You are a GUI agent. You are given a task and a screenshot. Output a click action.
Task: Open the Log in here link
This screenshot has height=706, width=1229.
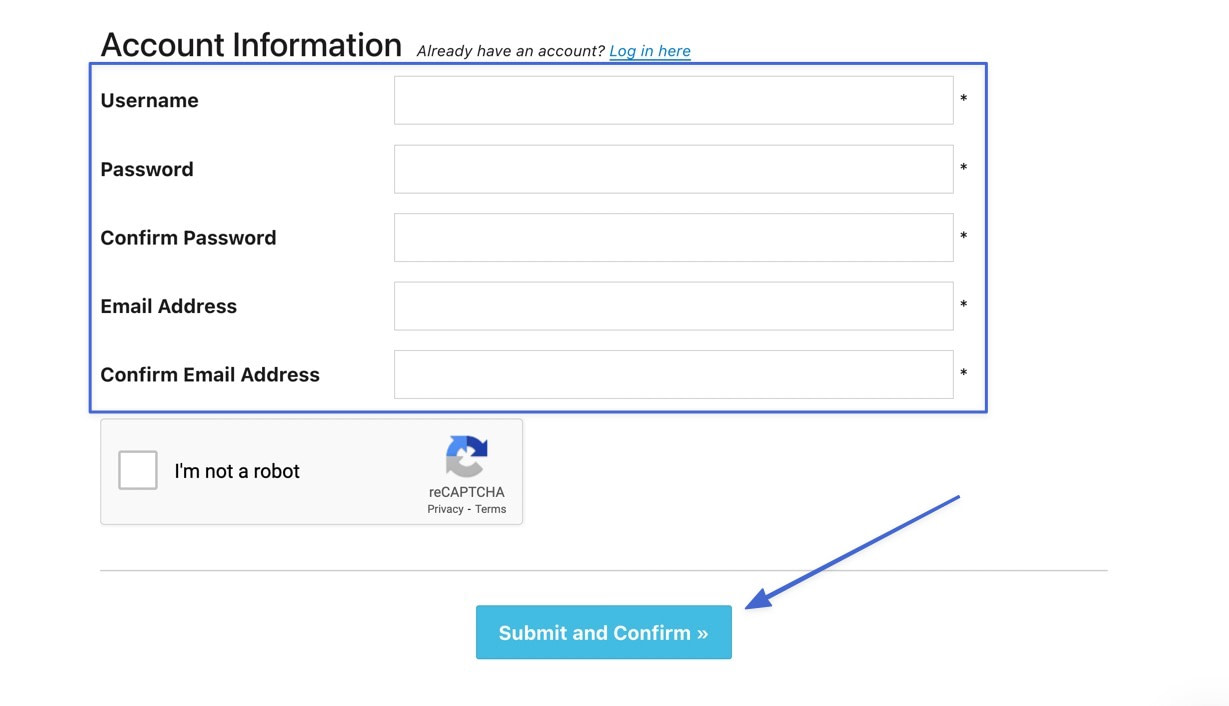(650, 51)
